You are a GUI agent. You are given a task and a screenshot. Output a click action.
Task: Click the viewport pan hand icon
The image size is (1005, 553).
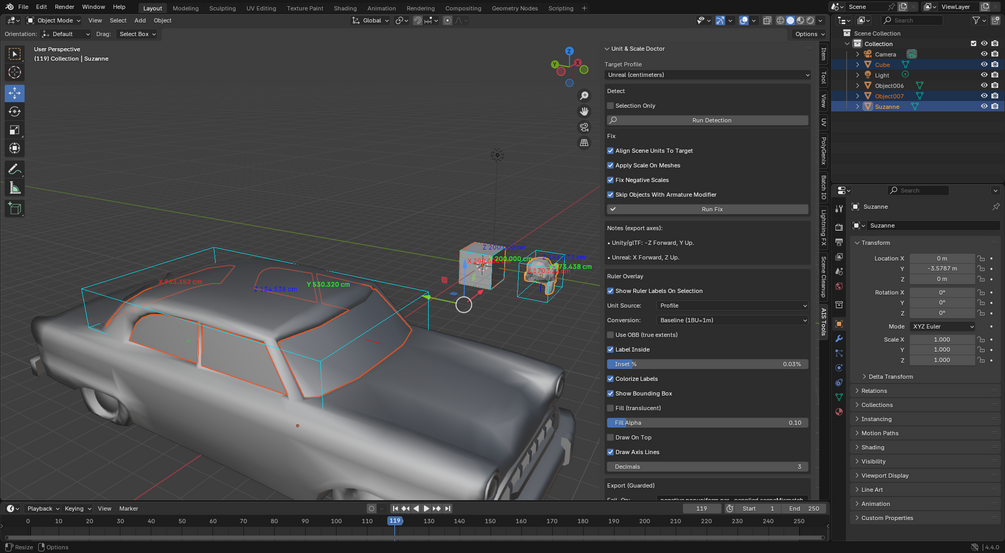pyautogui.click(x=584, y=111)
